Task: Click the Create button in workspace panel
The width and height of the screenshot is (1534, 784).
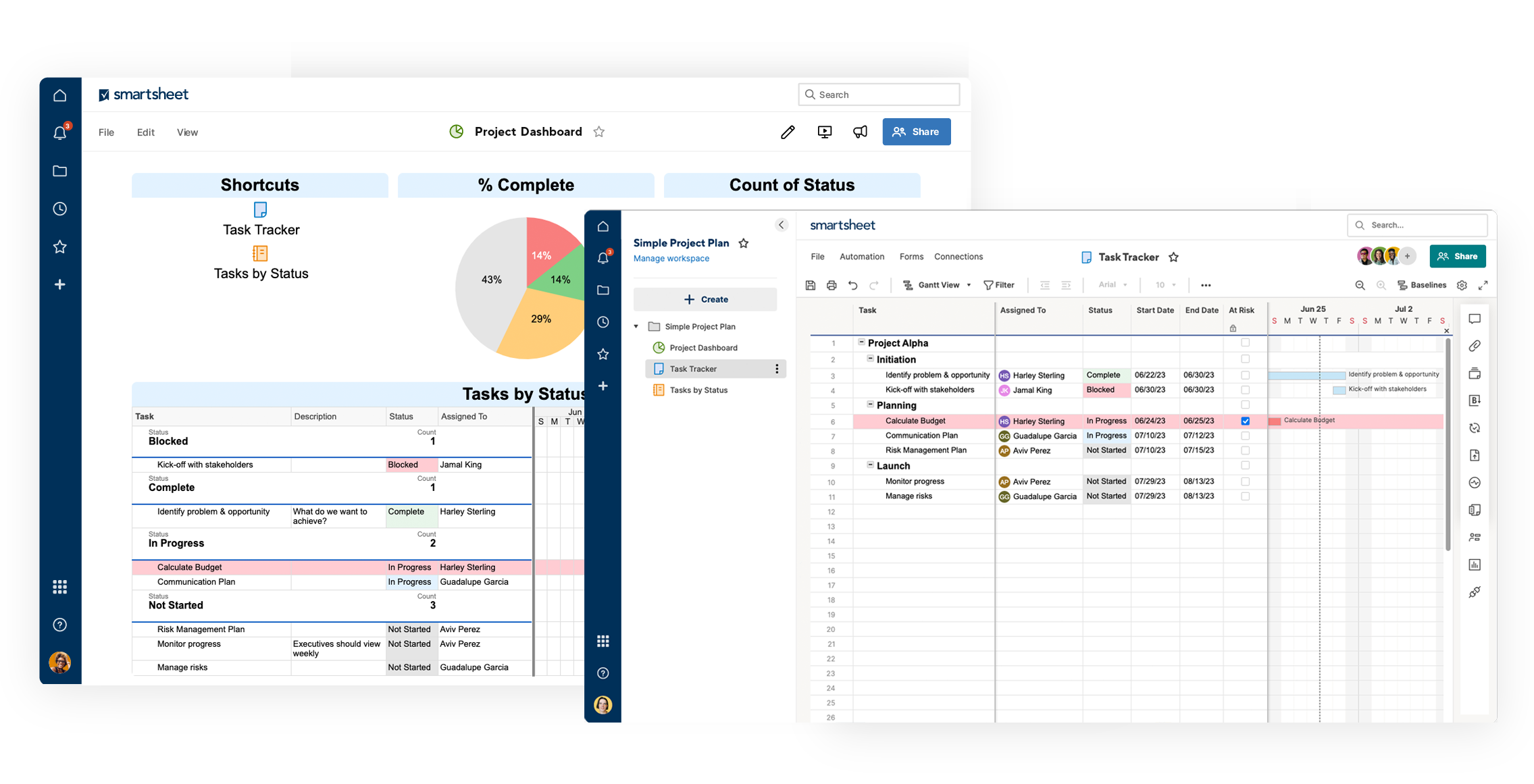Action: tap(705, 299)
